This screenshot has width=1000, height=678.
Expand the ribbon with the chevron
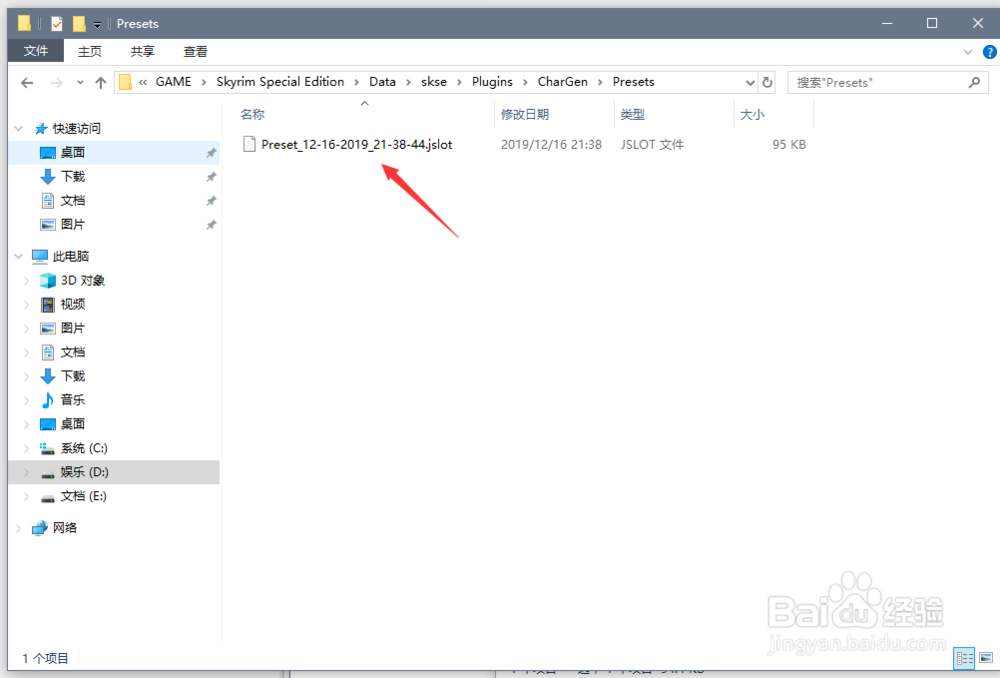point(968,52)
